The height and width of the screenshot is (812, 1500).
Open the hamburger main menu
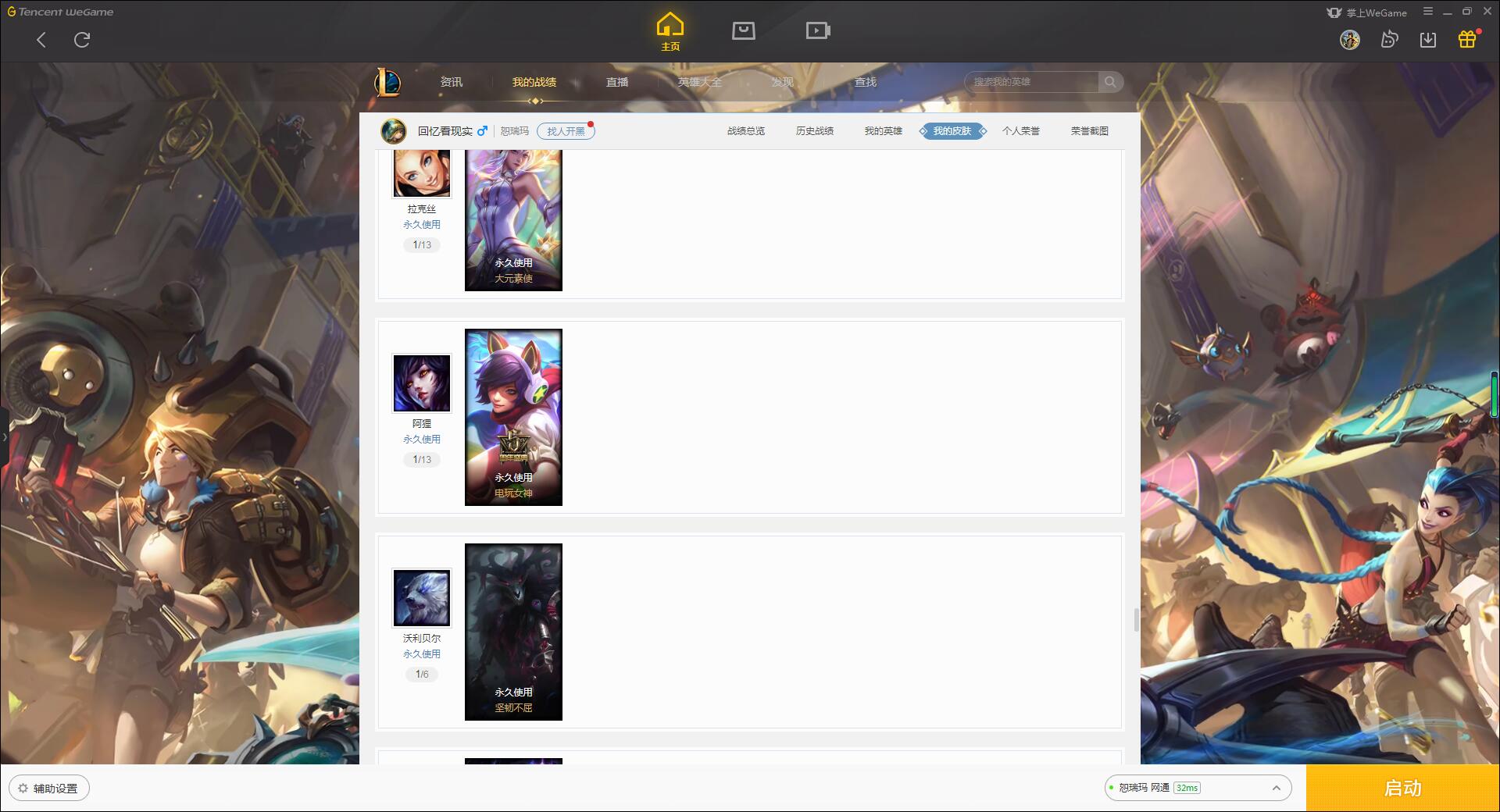tap(1428, 12)
